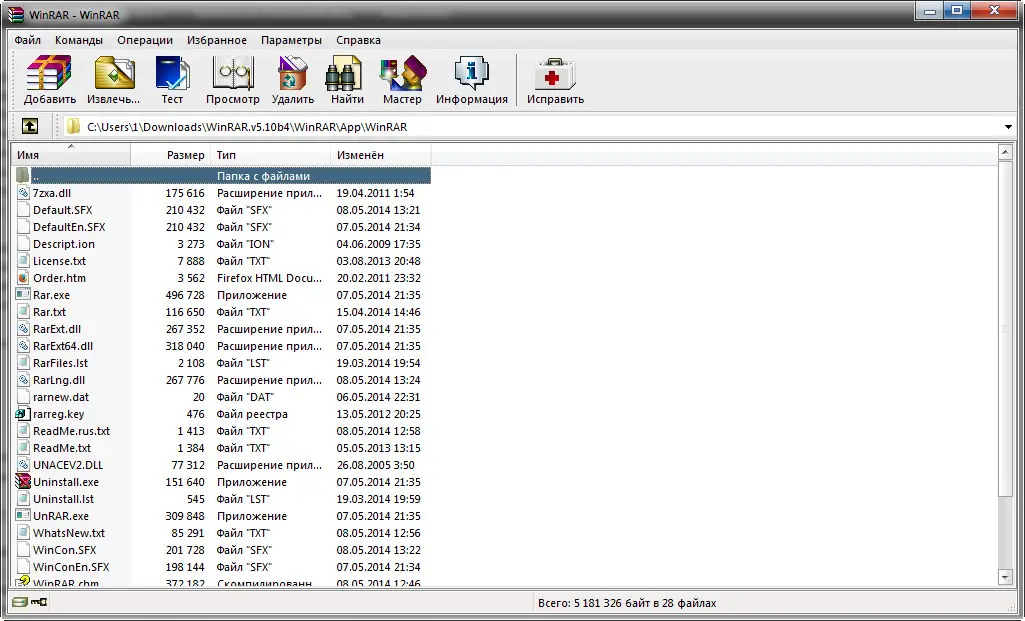Open the Файл menu

tap(26, 40)
